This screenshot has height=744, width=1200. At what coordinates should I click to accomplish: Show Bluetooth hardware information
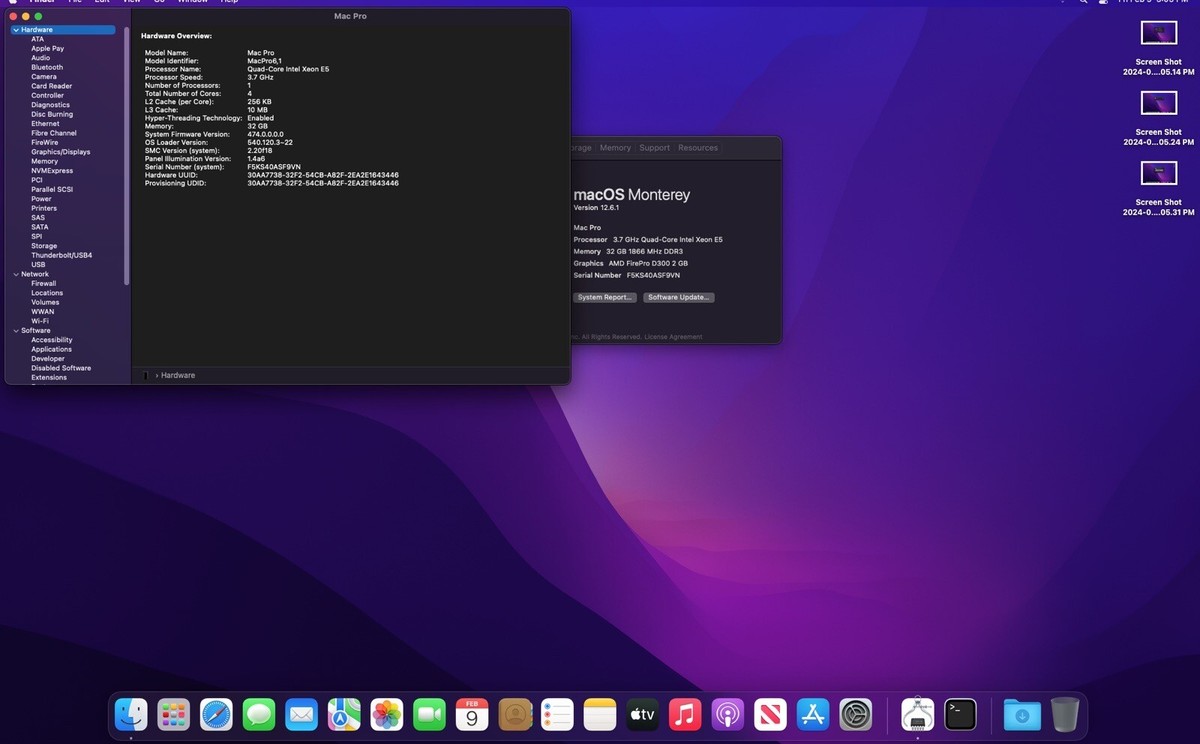[x=47, y=67]
